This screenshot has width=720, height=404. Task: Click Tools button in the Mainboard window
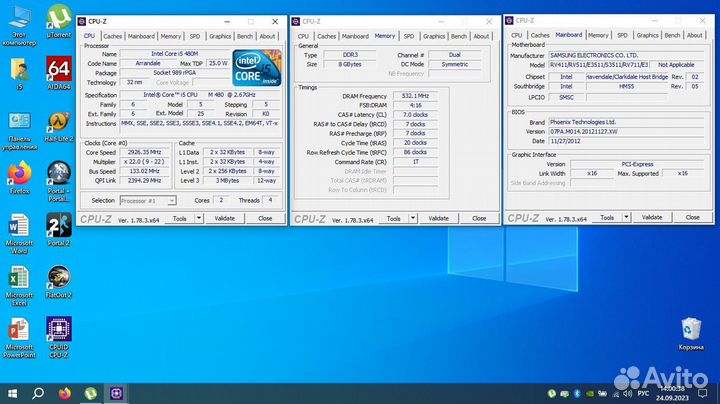coord(607,218)
